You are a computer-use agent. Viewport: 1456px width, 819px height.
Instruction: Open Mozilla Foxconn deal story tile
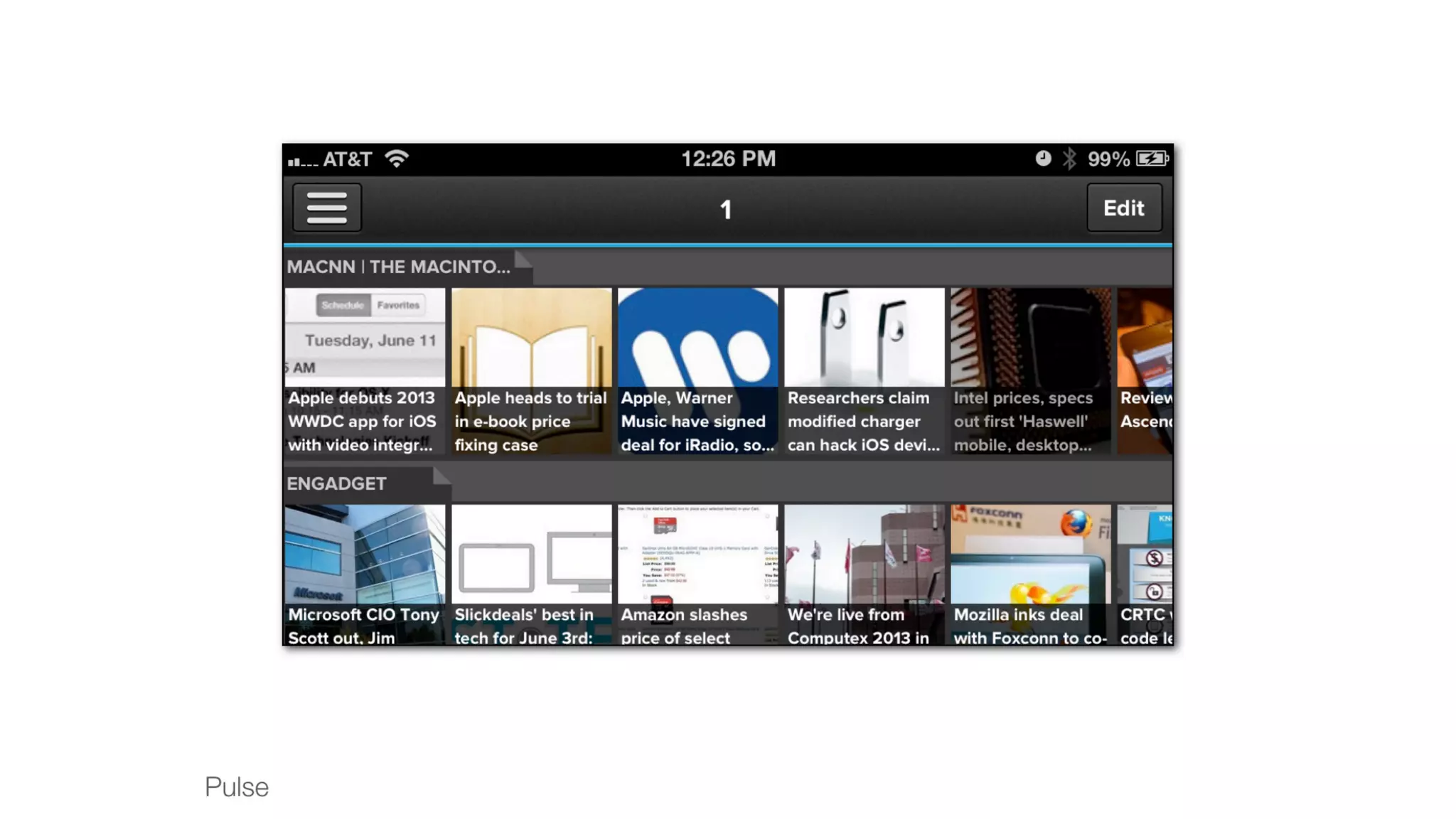(1030, 574)
